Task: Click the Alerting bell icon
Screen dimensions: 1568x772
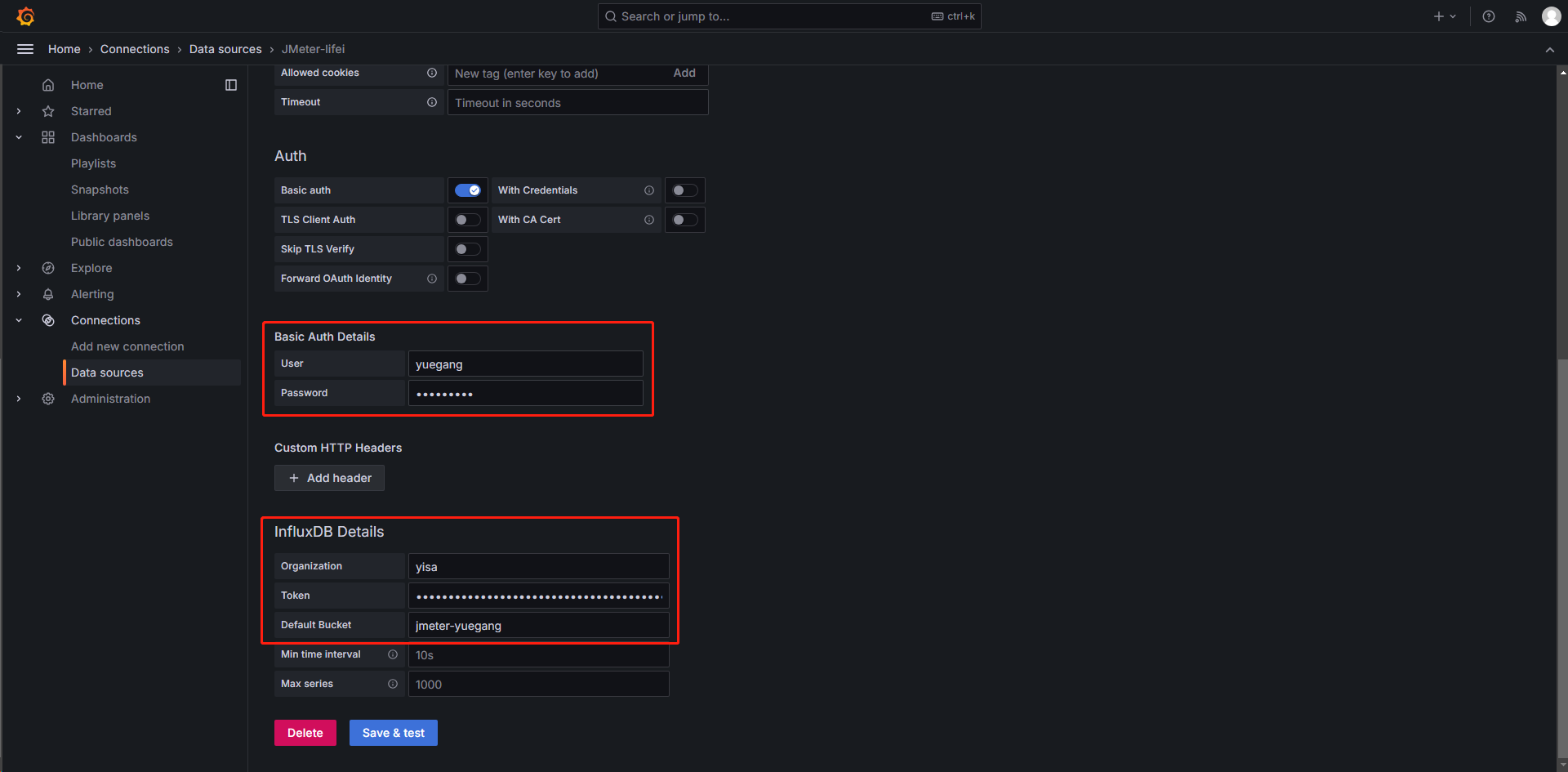Action: tap(48, 294)
